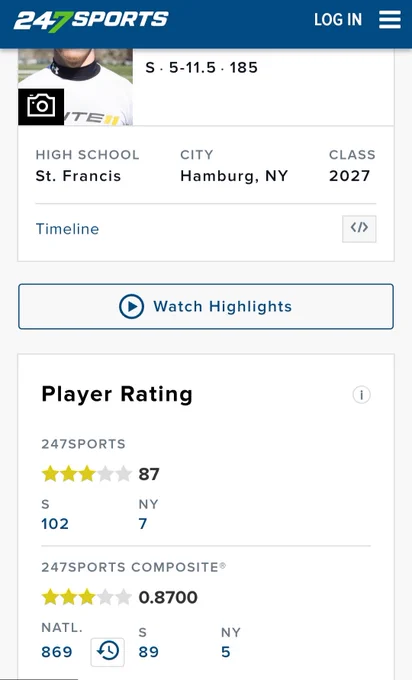Open the Timeline link
Image resolution: width=412 pixels, height=680 pixels.
coord(67,229)
